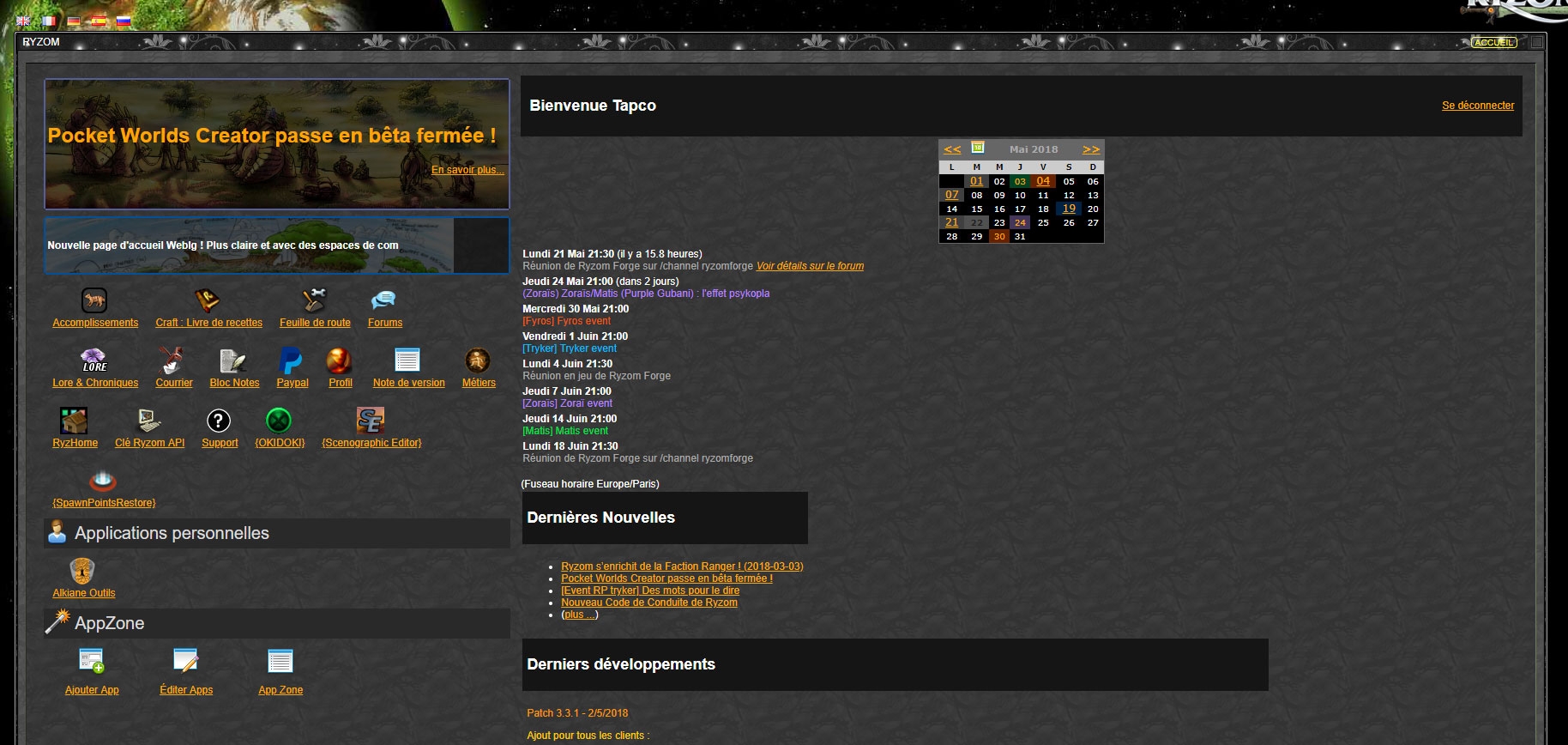
Task: Open the Profil orb icon
Action: [340, 360]
